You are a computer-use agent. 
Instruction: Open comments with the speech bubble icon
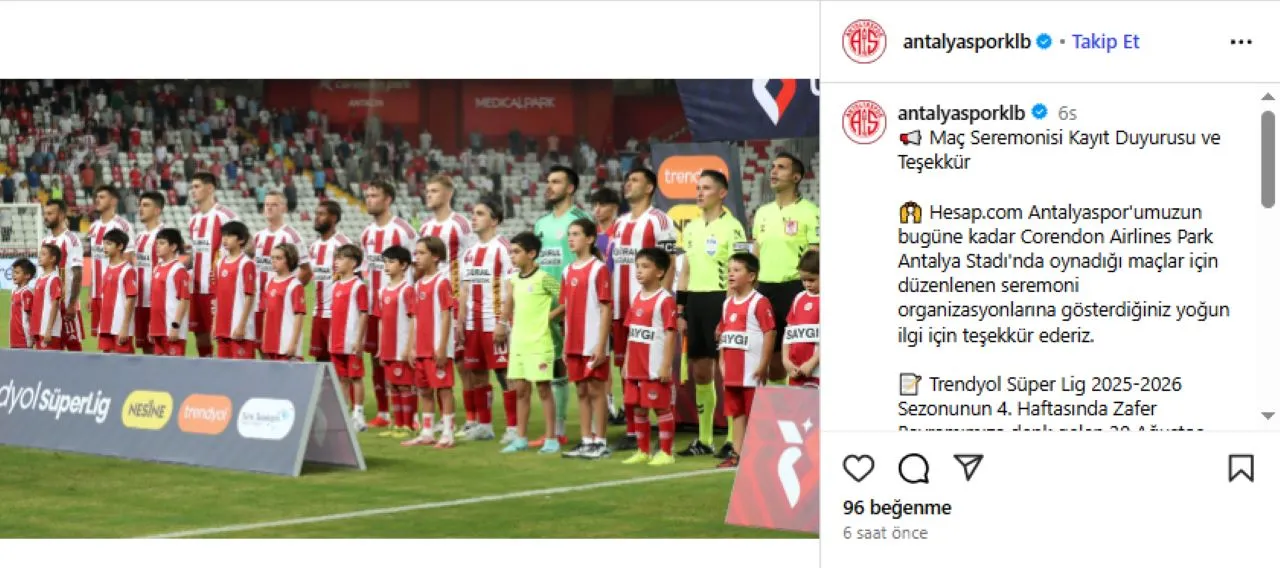(x=913, y=468)
